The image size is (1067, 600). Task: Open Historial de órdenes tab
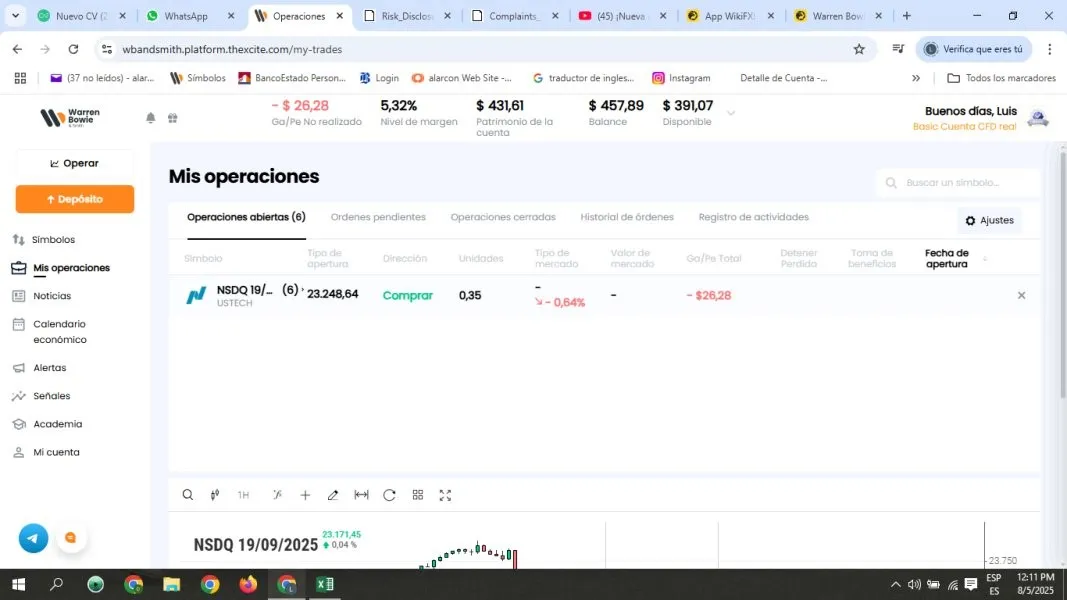(627, 217)
